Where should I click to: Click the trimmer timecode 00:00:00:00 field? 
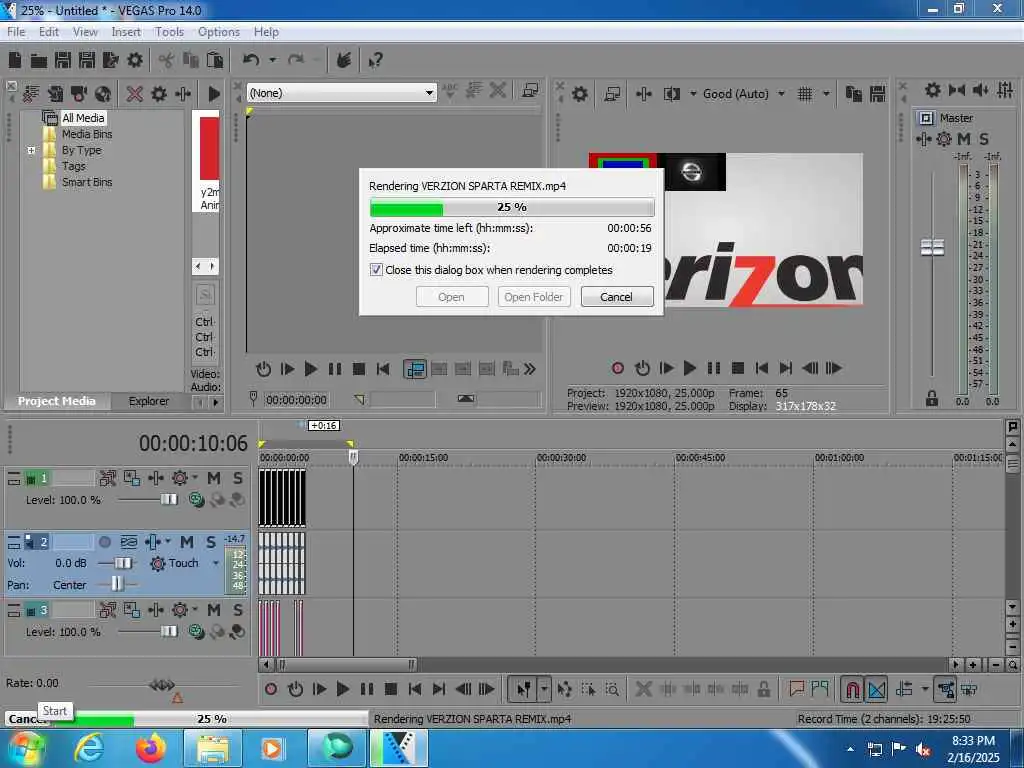coord(296,400)
